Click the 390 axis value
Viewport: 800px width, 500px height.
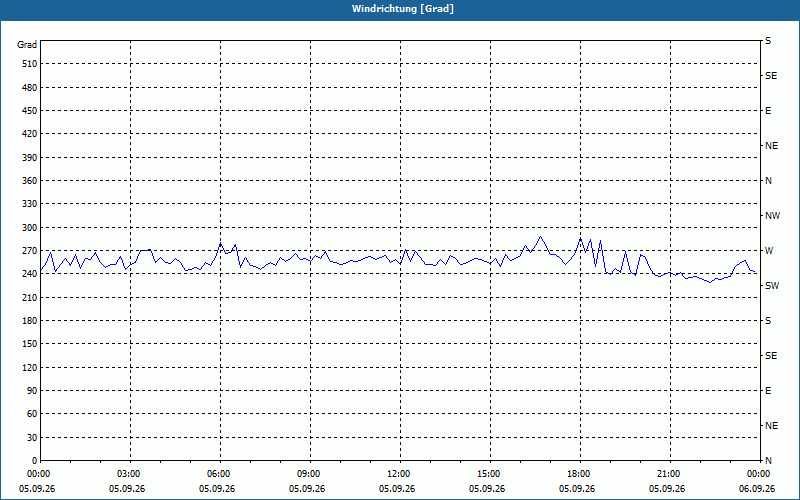30,158
